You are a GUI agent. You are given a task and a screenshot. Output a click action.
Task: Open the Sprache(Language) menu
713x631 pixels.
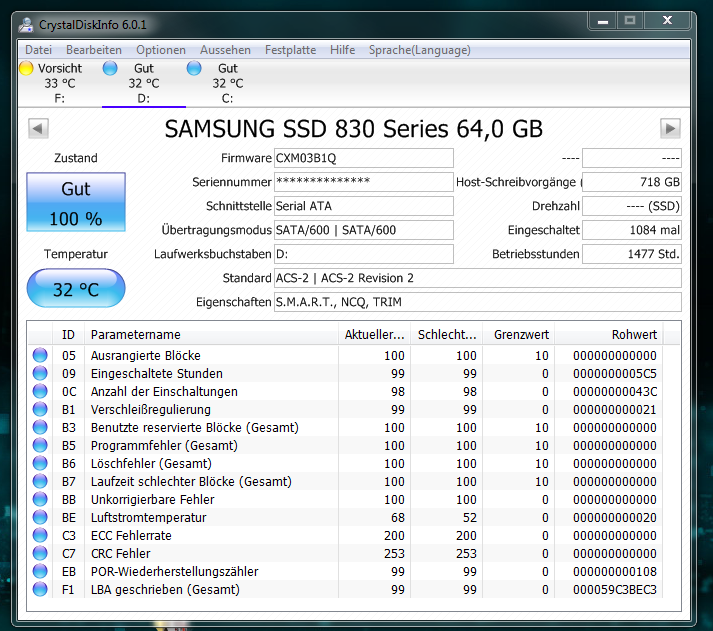click(420, 50)
